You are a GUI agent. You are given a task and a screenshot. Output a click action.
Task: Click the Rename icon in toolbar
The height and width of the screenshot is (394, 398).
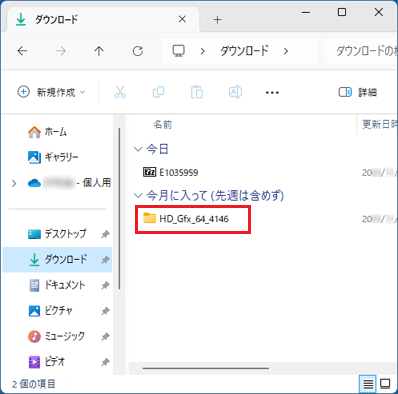pyautogui.click(x=235, y=92)
